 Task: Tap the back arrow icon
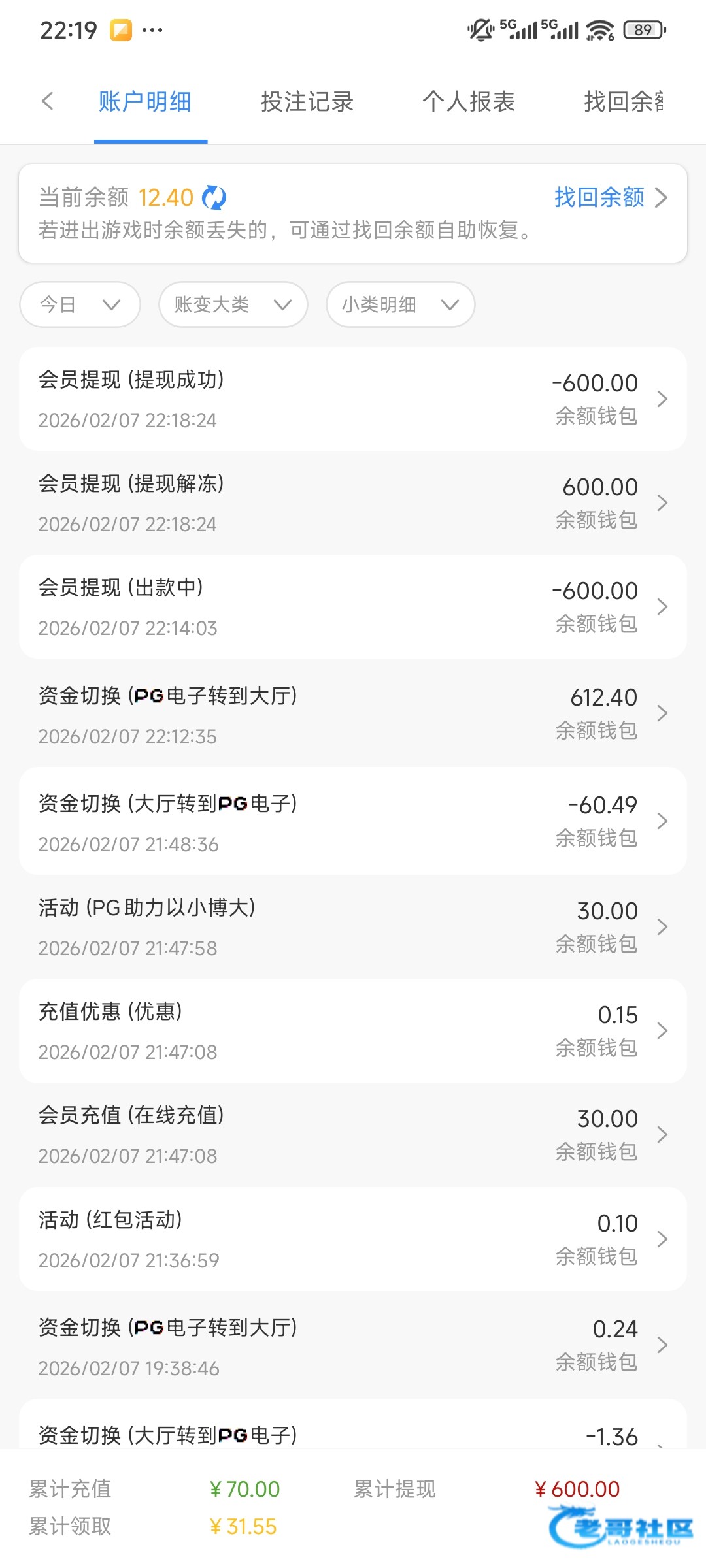click(47, 101)
